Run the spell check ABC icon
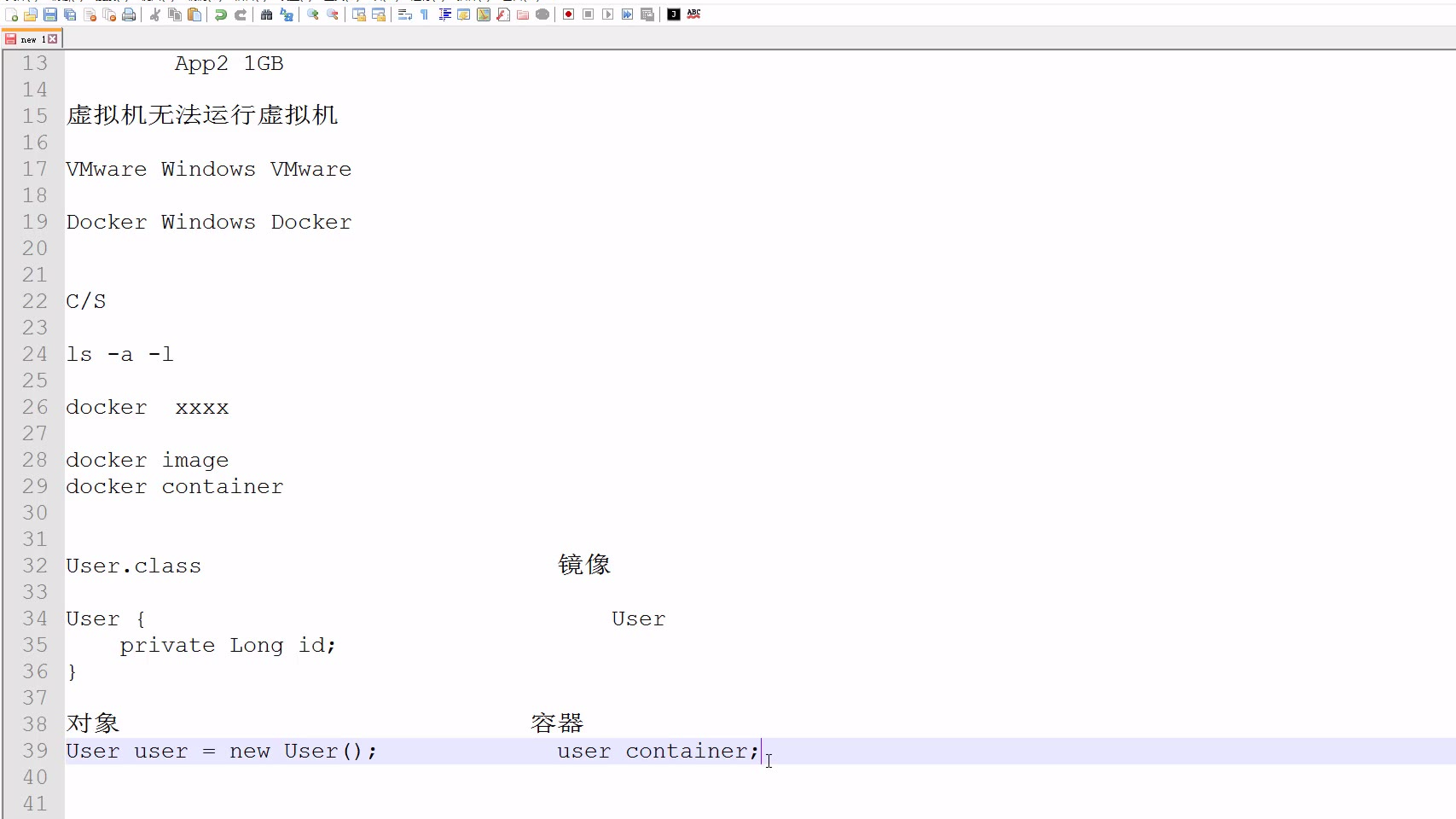The width and height of the screenshot is (1456, 819). click(x=693, y=15)
